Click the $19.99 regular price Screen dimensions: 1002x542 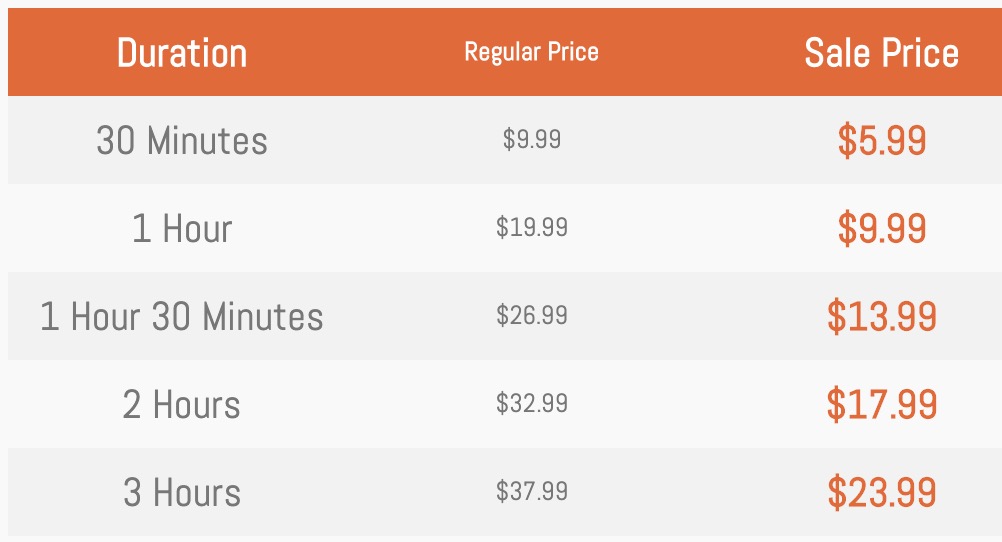(532, 227)
